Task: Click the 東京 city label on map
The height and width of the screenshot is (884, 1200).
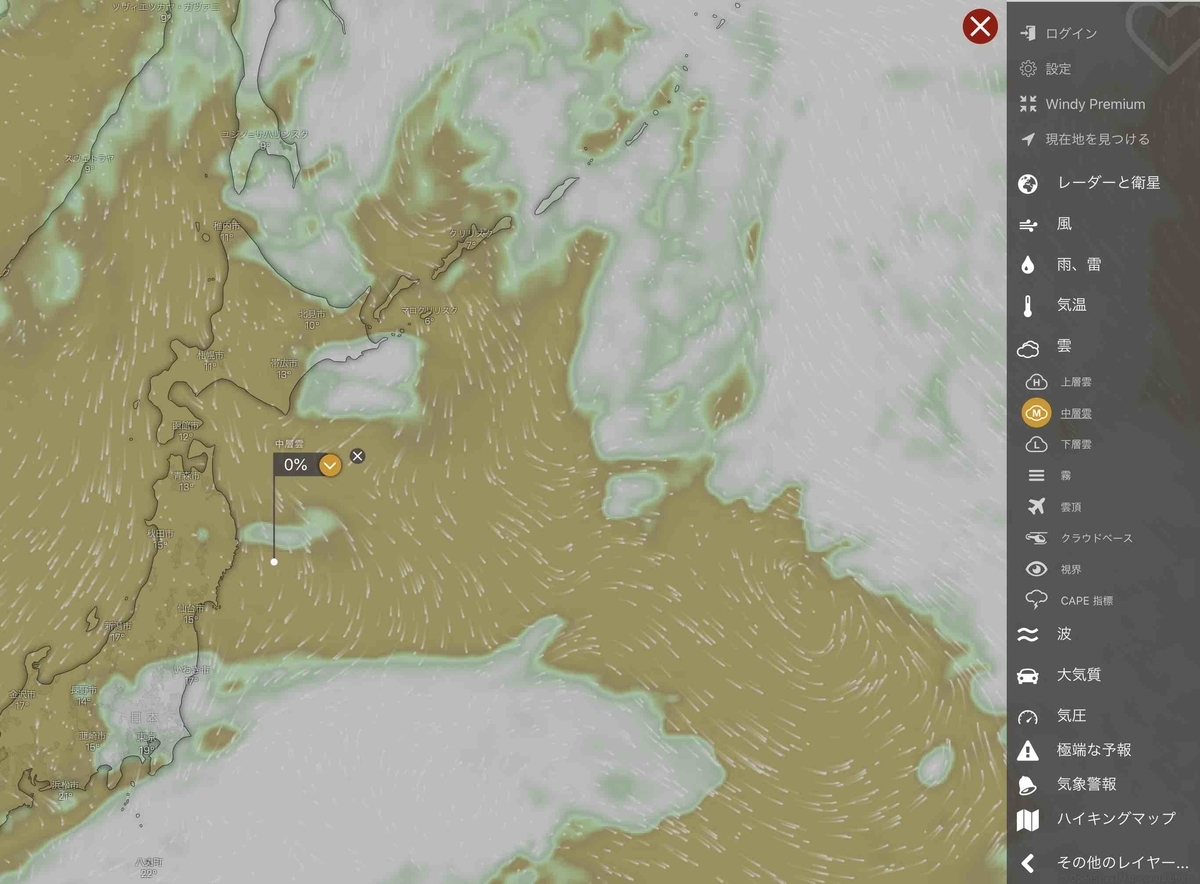Action: coord(146,736)
